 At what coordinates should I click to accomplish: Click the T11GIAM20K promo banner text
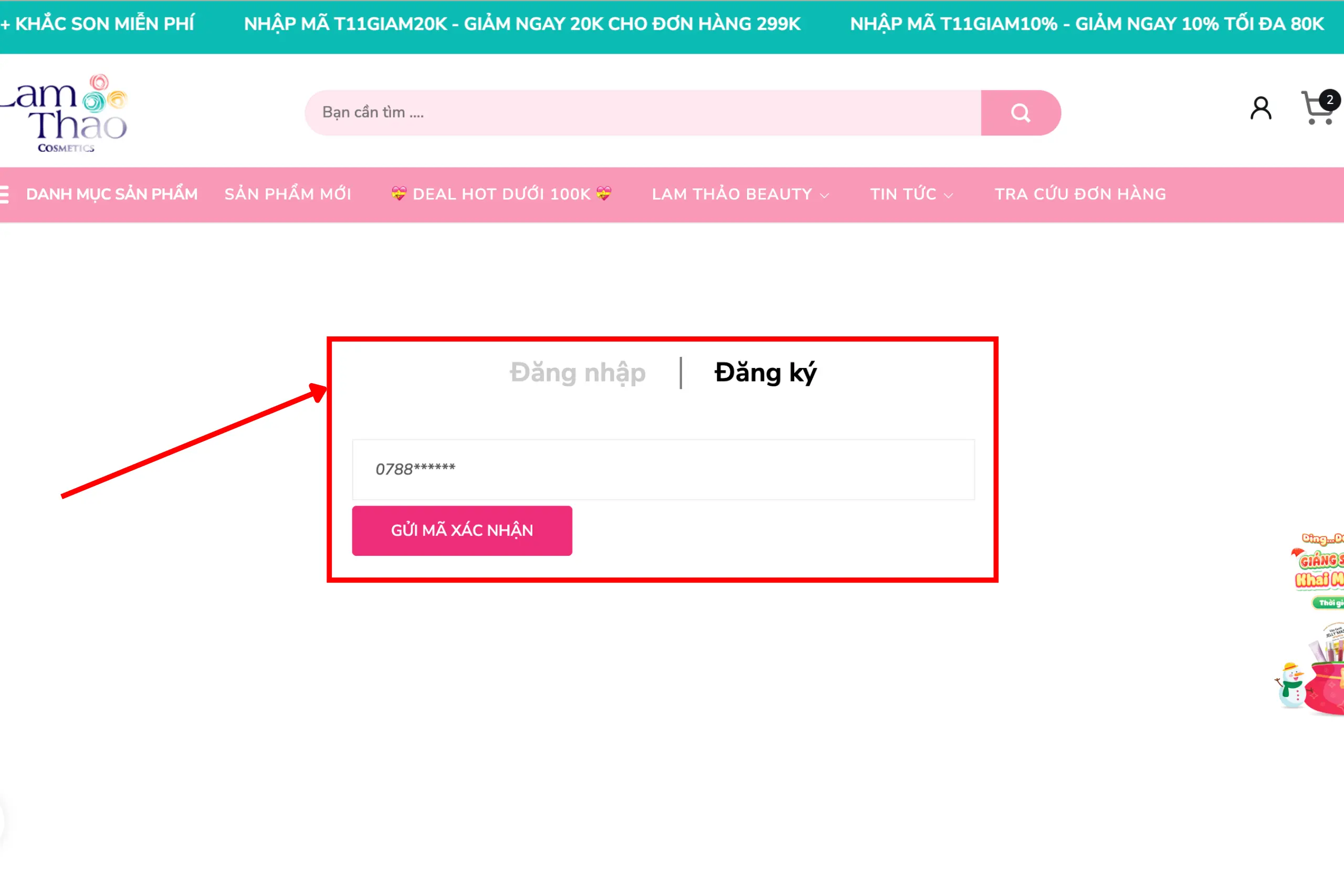coord(522,24)
